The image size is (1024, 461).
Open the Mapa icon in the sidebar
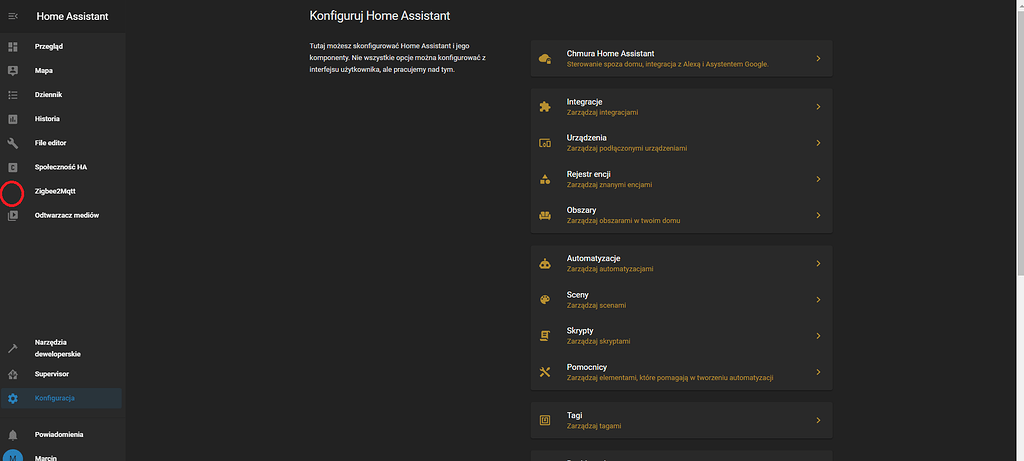13,71
